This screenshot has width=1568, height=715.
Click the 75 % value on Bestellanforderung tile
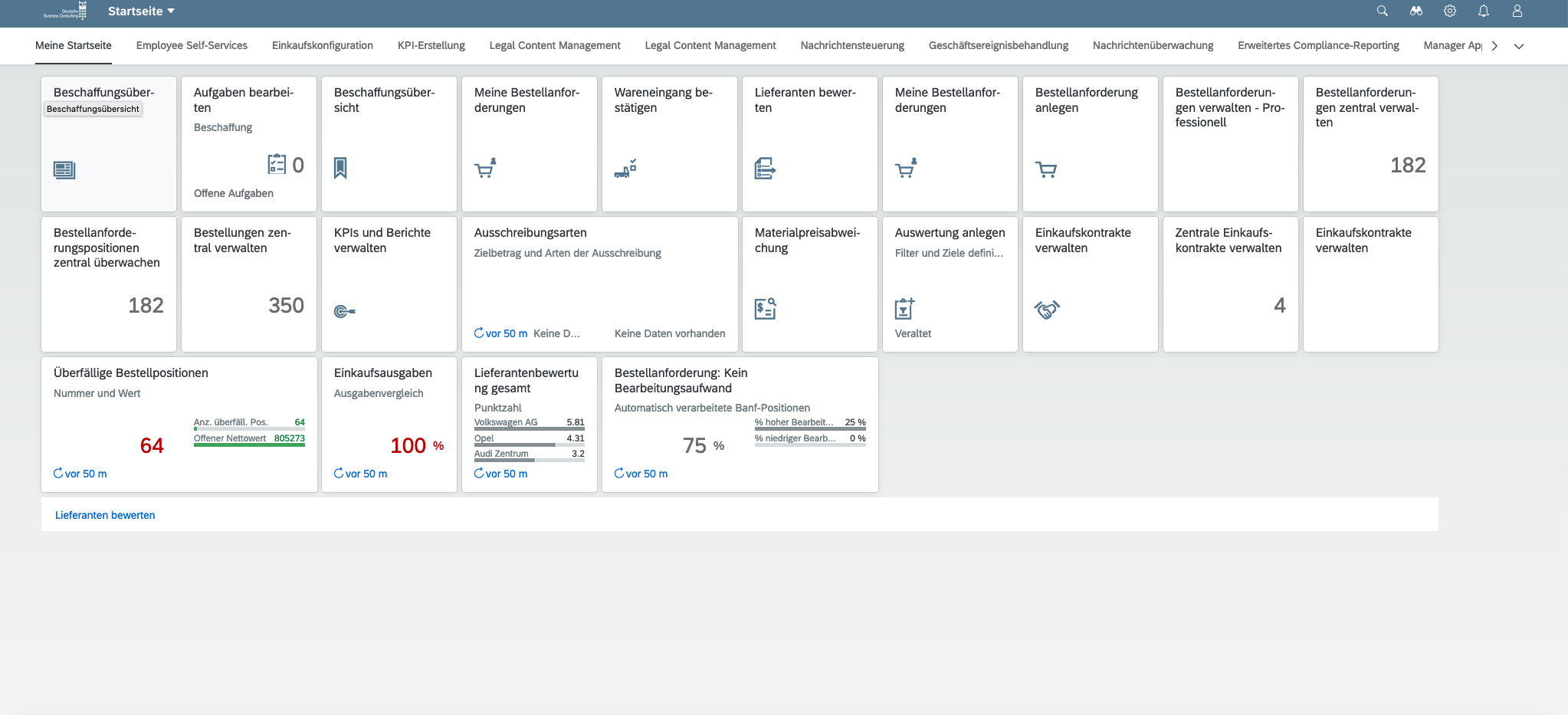click(704, 446)
